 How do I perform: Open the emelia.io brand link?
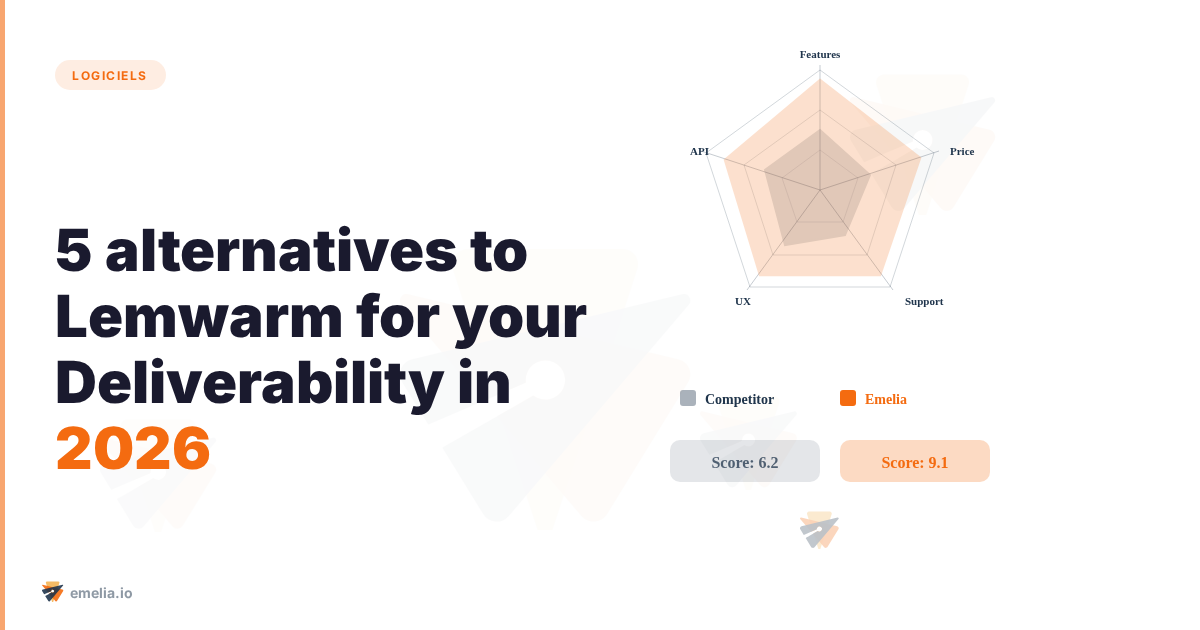coord(101,593)
